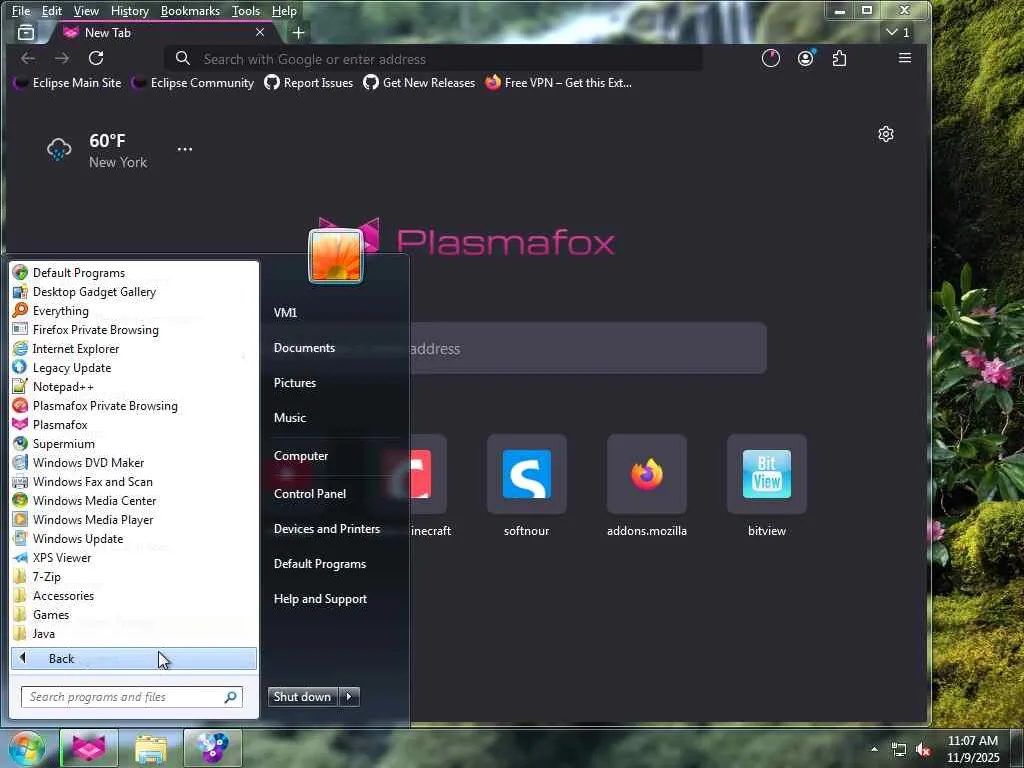Launch Windows Update from program list
Screen dimensions: 1024x768
(x=78, y=538)
